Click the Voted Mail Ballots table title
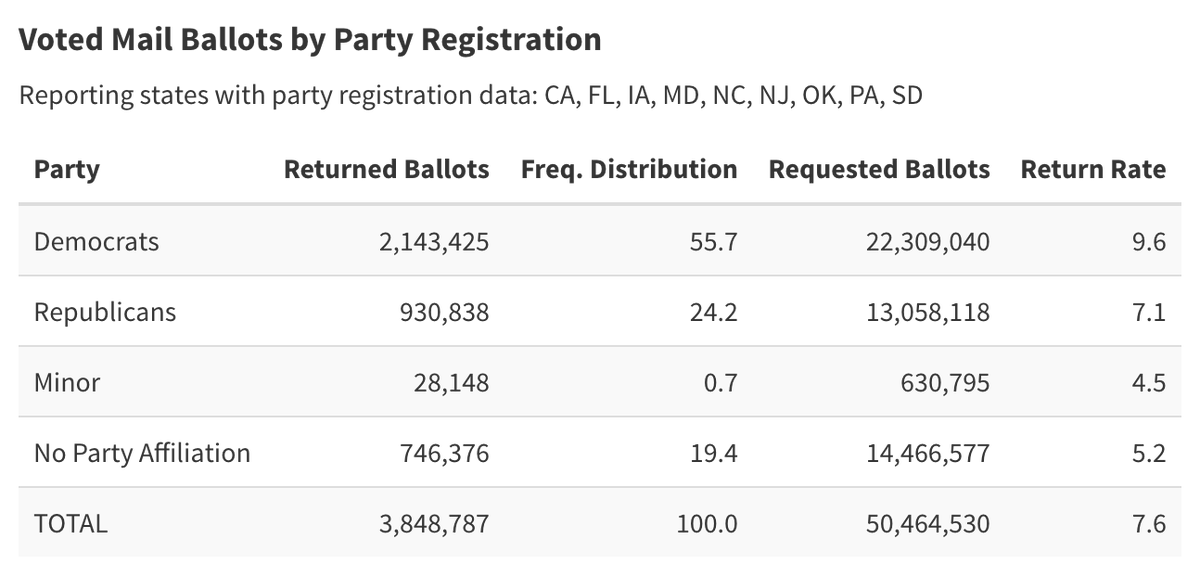Screen dimensions: 1200x577 click(x=310, y=40)
